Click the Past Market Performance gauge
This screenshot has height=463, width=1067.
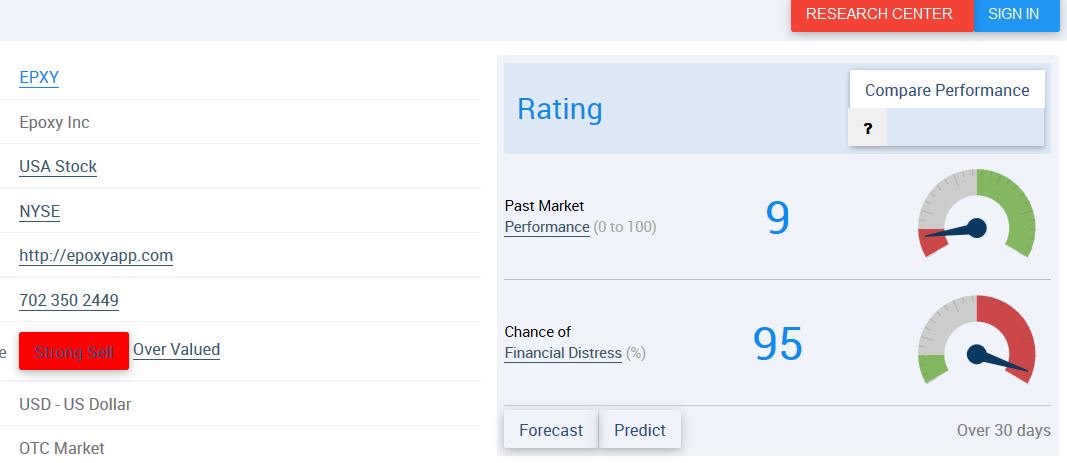click(976, 214)
